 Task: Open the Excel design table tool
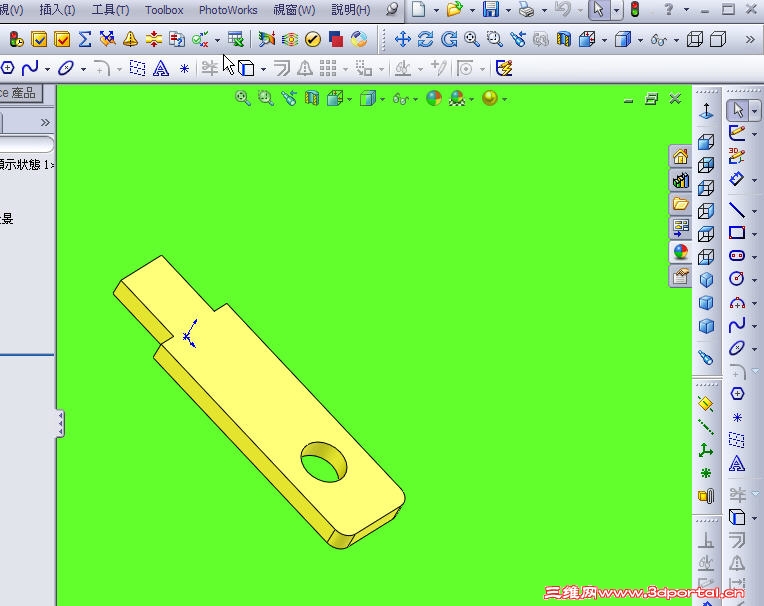pyautogui.click(x=236, y=39)
